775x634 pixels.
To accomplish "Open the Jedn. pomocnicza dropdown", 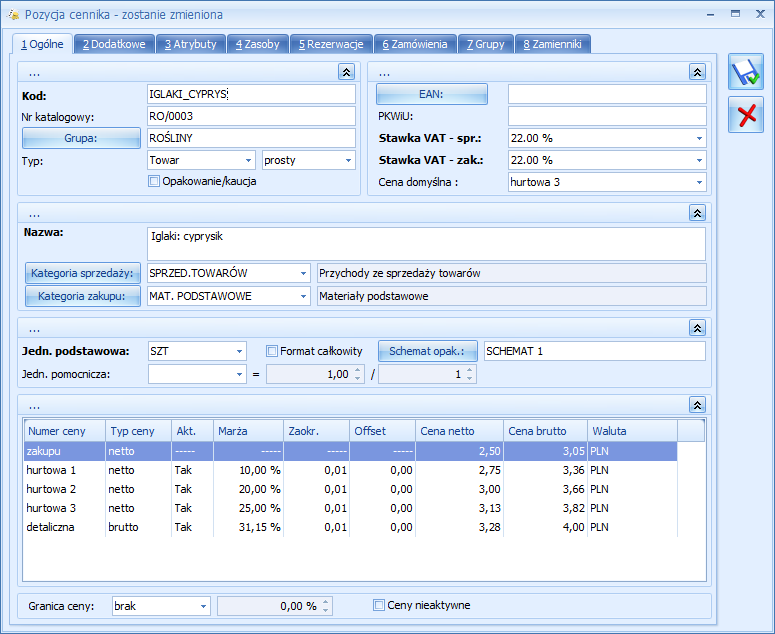I will tap(239, 375).
